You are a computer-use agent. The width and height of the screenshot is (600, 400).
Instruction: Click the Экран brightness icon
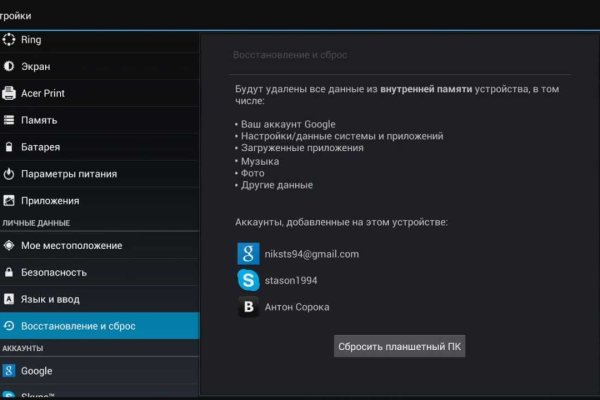pos(9,67)
